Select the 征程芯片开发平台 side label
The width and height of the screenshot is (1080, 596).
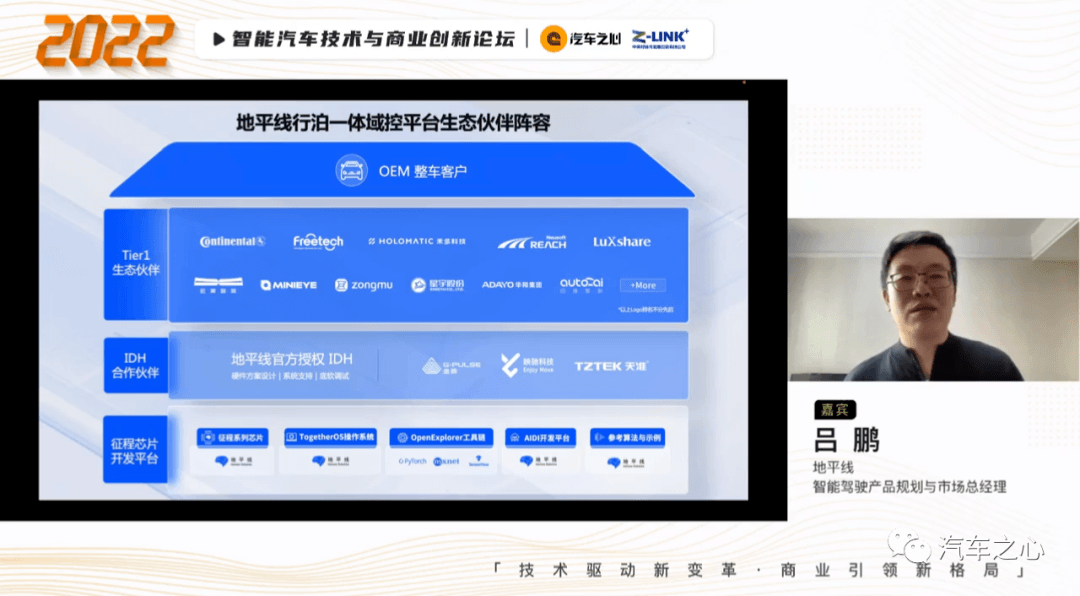click(x=135, y=451)
